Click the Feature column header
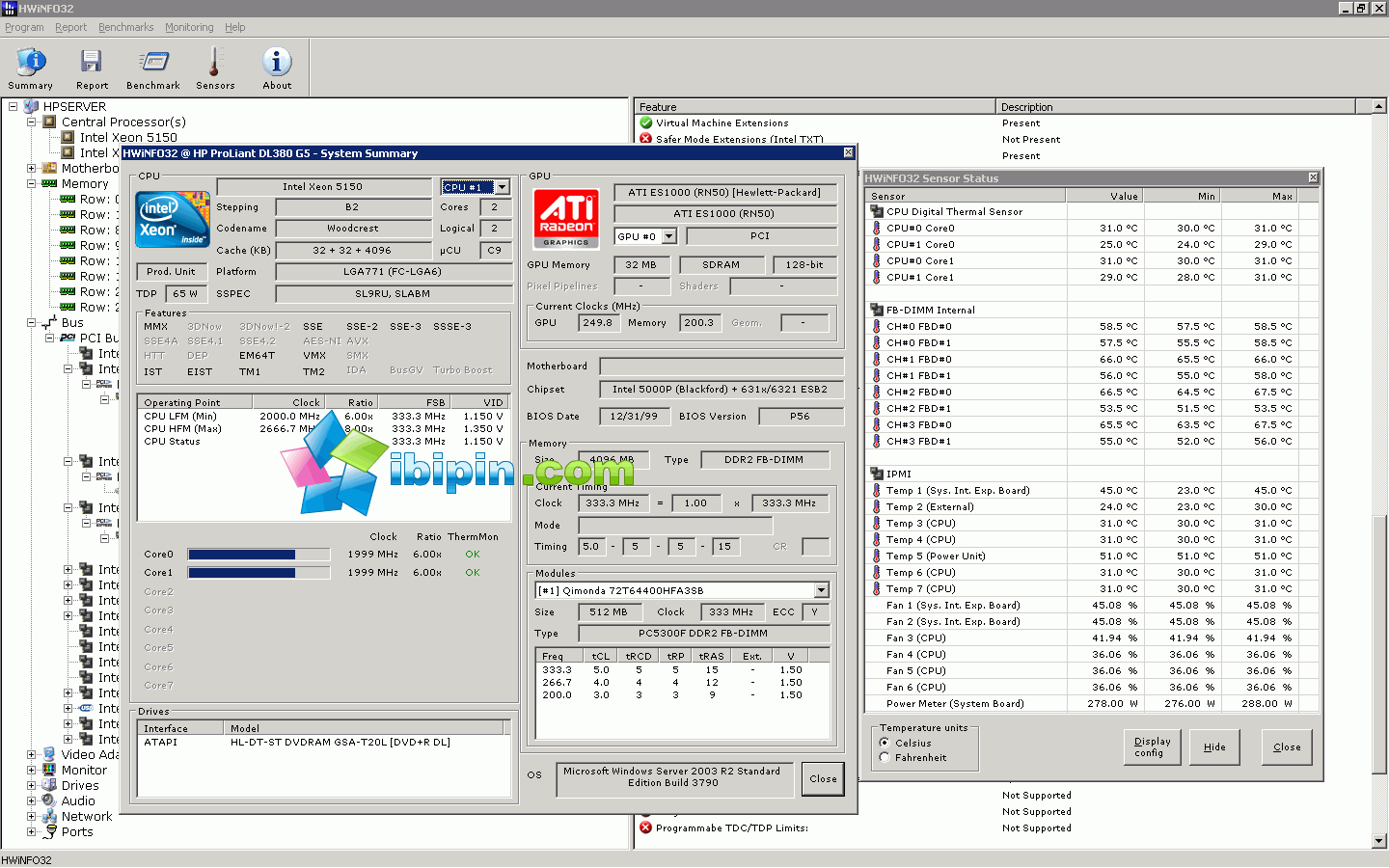Viewport: 1389px width, 868px height. click(x=814, y=106)
